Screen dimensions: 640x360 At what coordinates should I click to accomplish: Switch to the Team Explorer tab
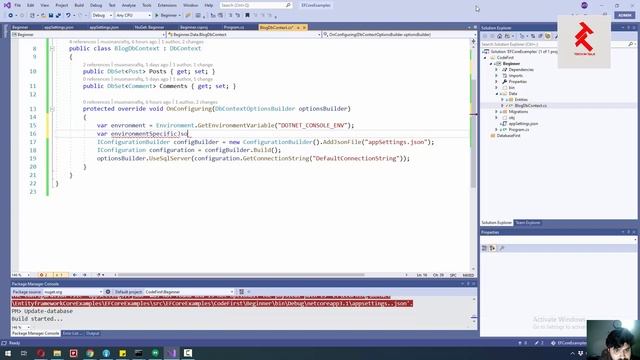pyautogui.click(x=527, y=223)
